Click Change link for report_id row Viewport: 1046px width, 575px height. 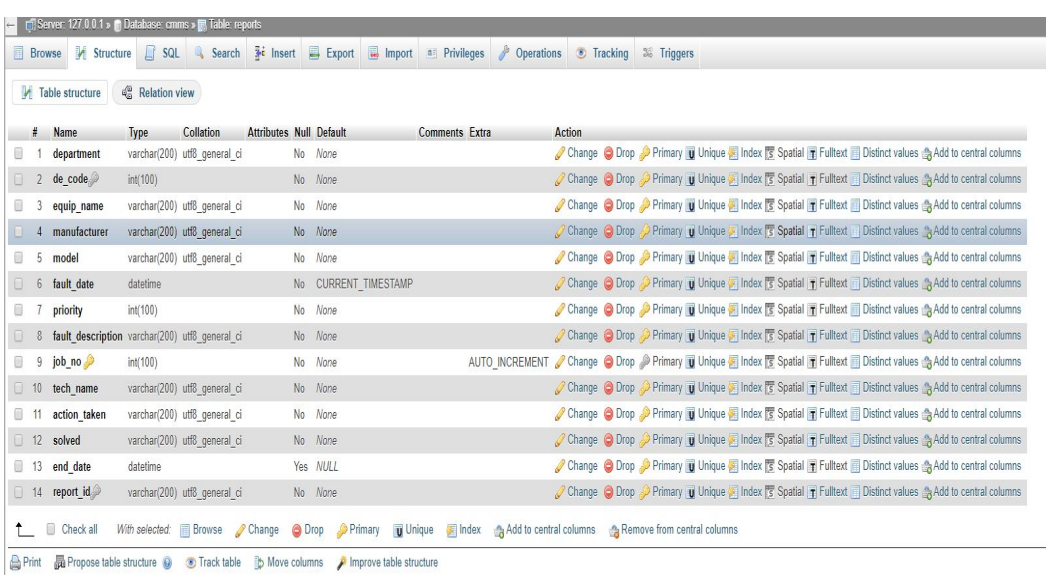tap(582, 492)
